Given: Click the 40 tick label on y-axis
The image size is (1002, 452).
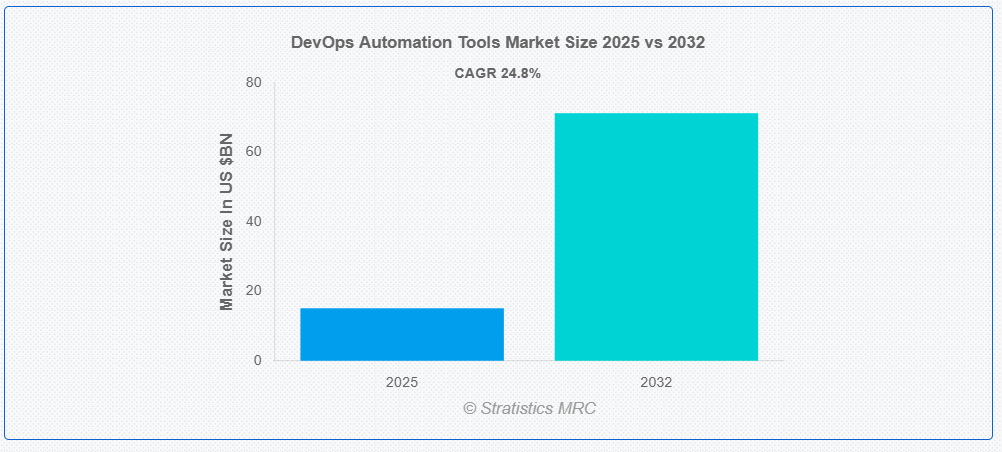Looking at the screenshot, I should (x=253, y=222).
